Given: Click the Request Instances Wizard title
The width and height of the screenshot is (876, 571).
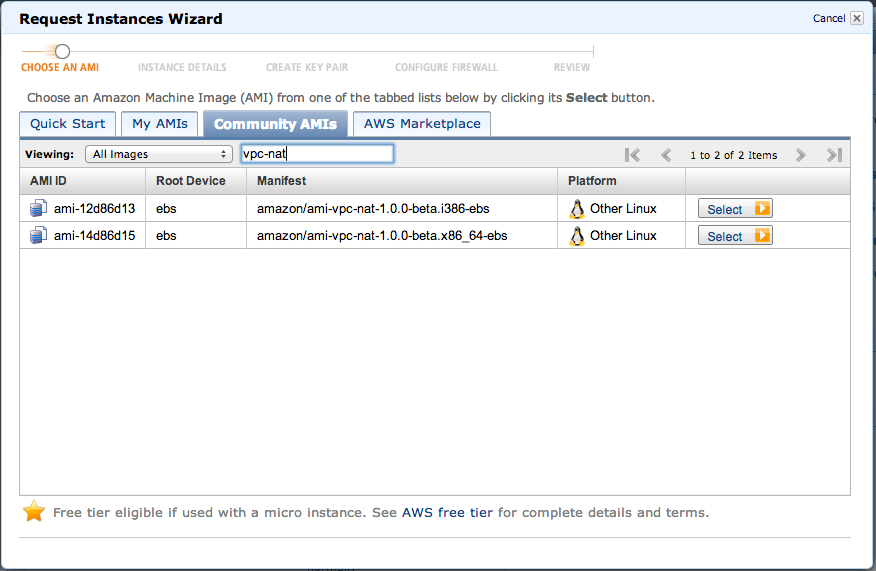Looking at the screenshot, I should click(x=121, y=18).
